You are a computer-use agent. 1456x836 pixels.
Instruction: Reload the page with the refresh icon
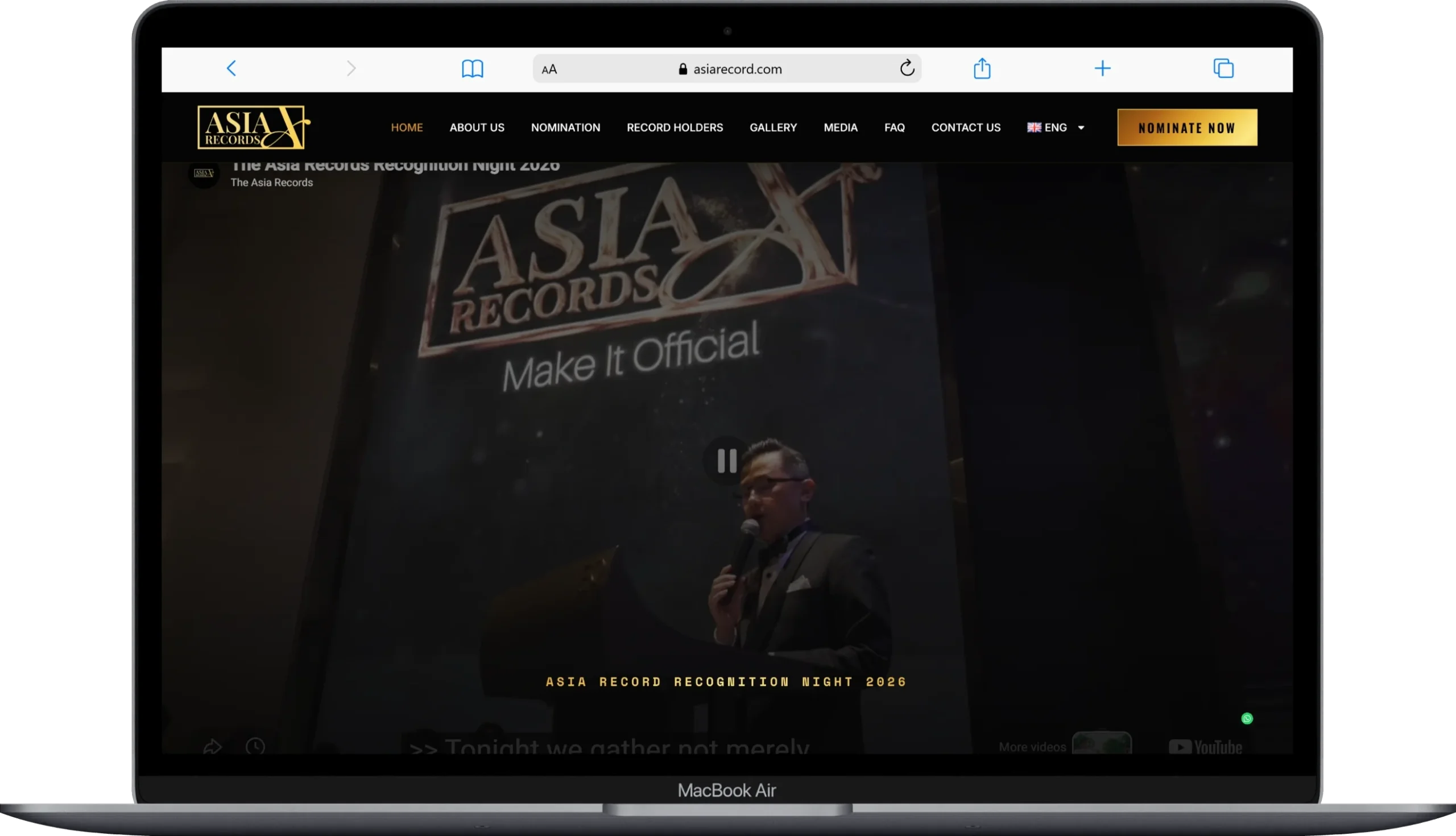907,68
